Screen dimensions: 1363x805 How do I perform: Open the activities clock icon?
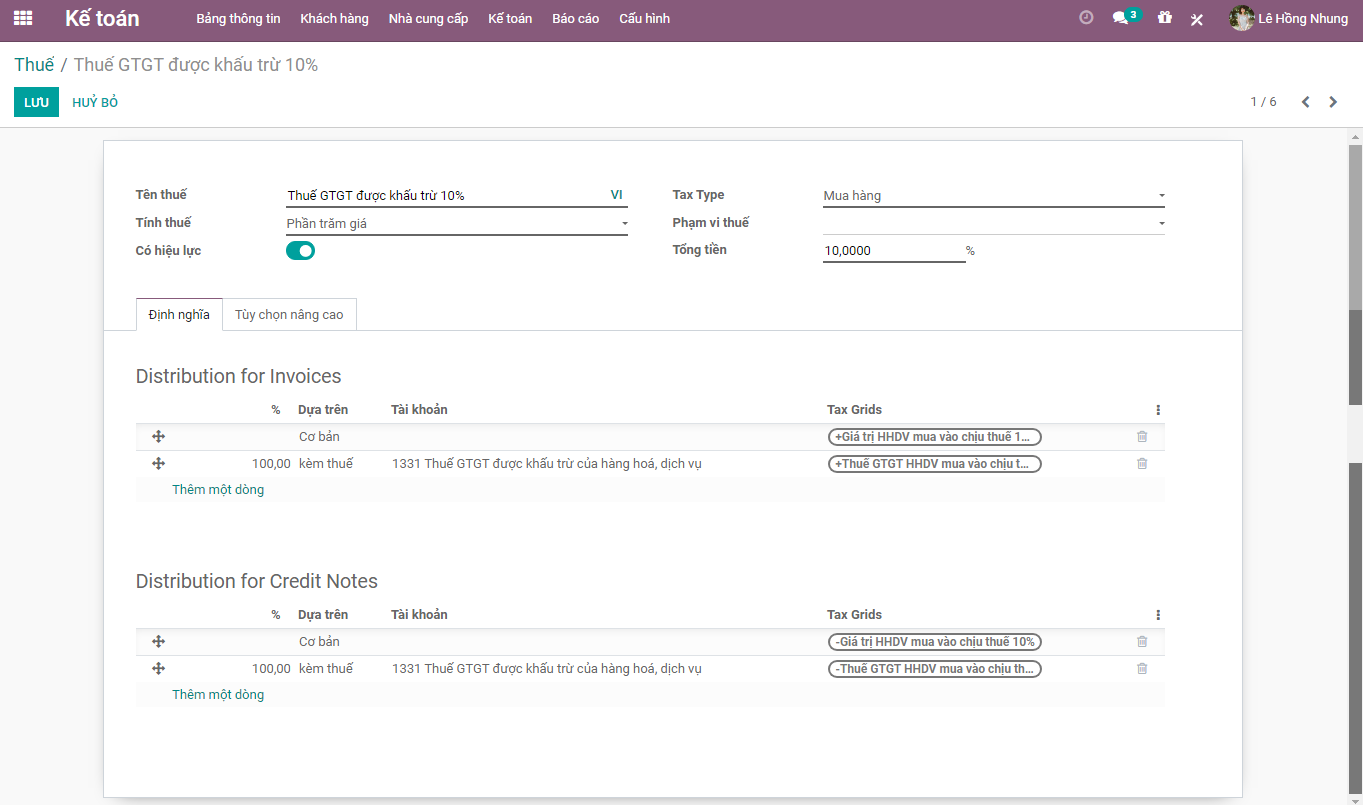1086,18
